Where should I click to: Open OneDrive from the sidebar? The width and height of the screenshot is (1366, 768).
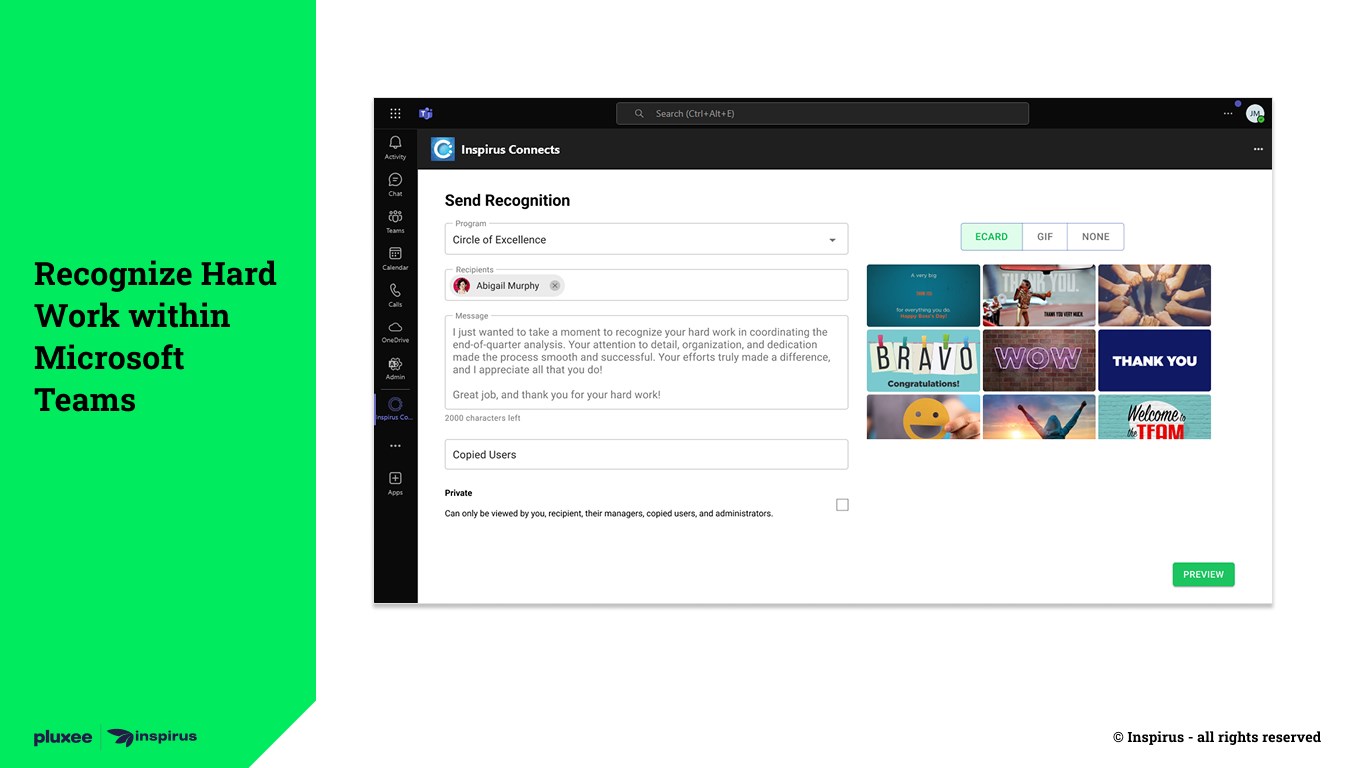coord(395,332)
